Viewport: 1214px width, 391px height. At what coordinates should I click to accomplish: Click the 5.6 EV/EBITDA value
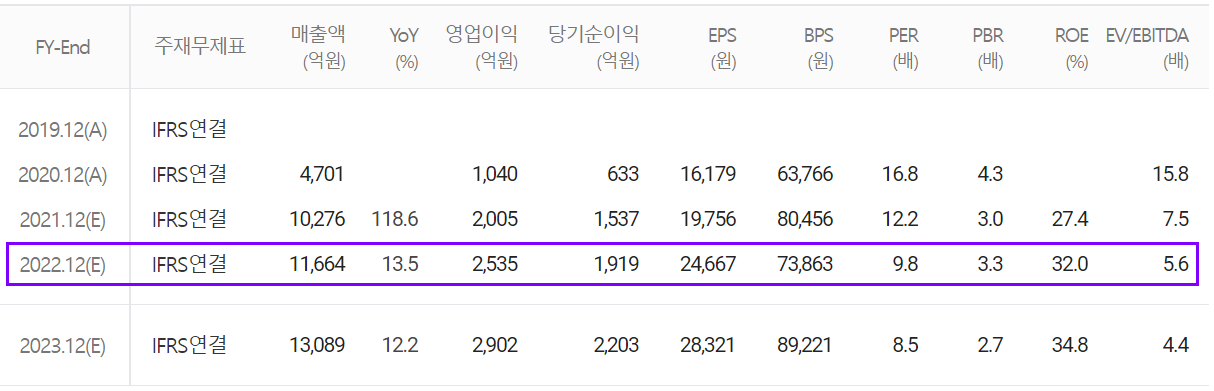pyautogui.click(x=1177, y=265)
